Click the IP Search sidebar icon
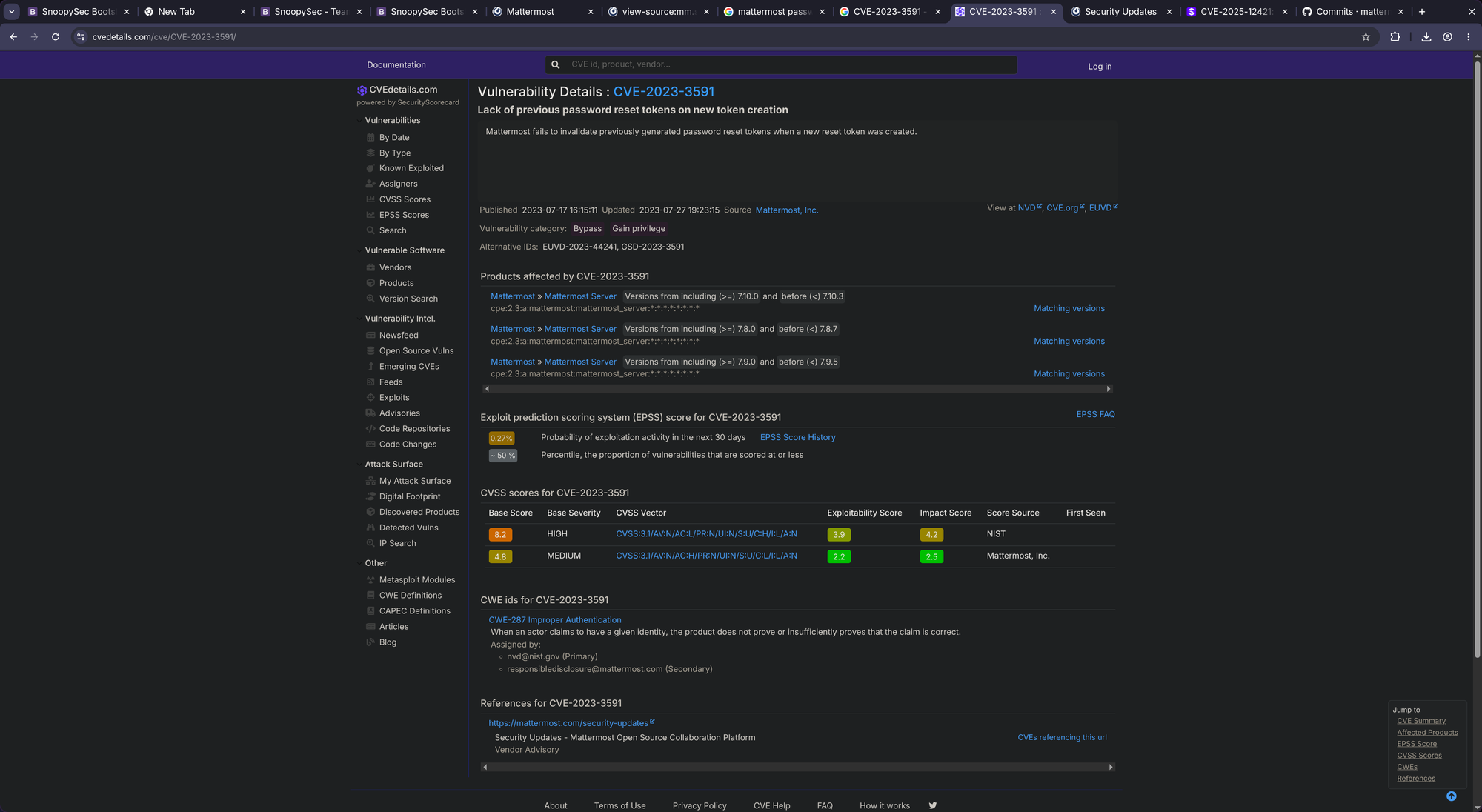Screen dimensions: 1482x812 point(370,543)
